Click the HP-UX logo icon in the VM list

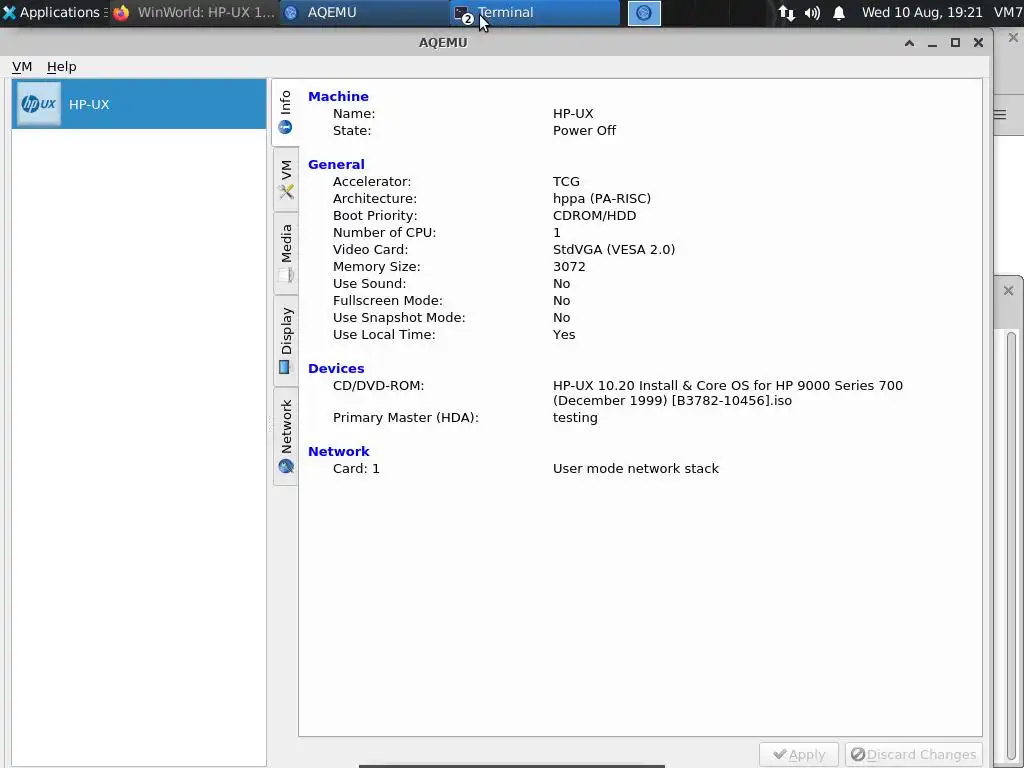[39, 104]
